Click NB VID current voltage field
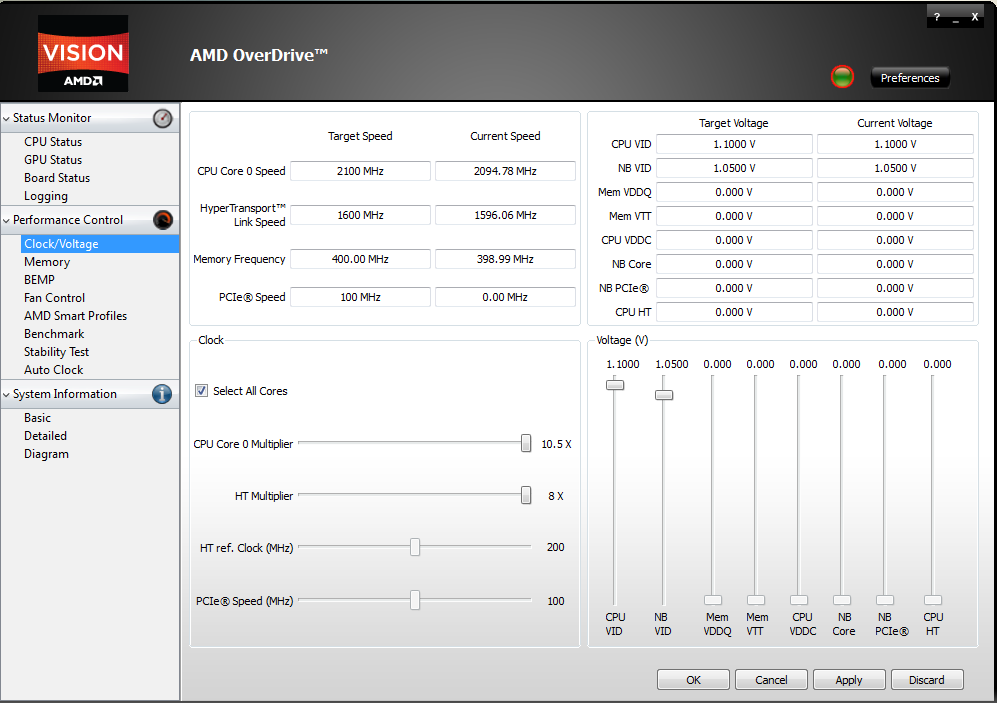997x703 pixels. [x=895, y=168]
